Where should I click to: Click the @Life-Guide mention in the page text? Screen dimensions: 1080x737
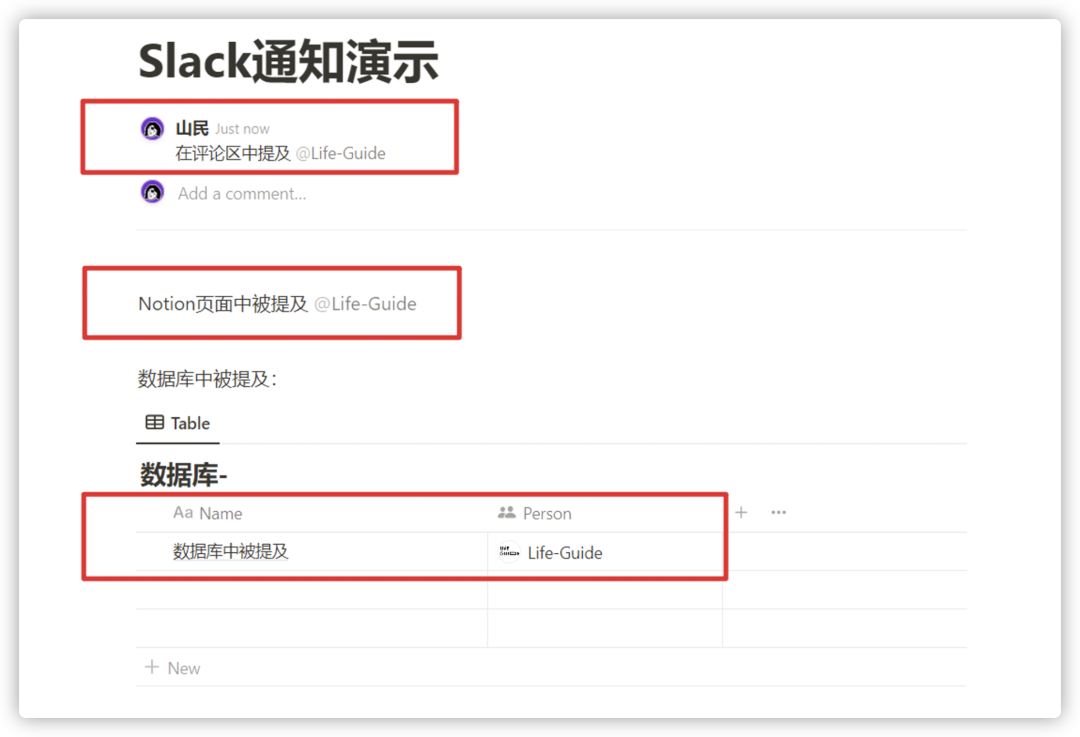coord(369,303)
